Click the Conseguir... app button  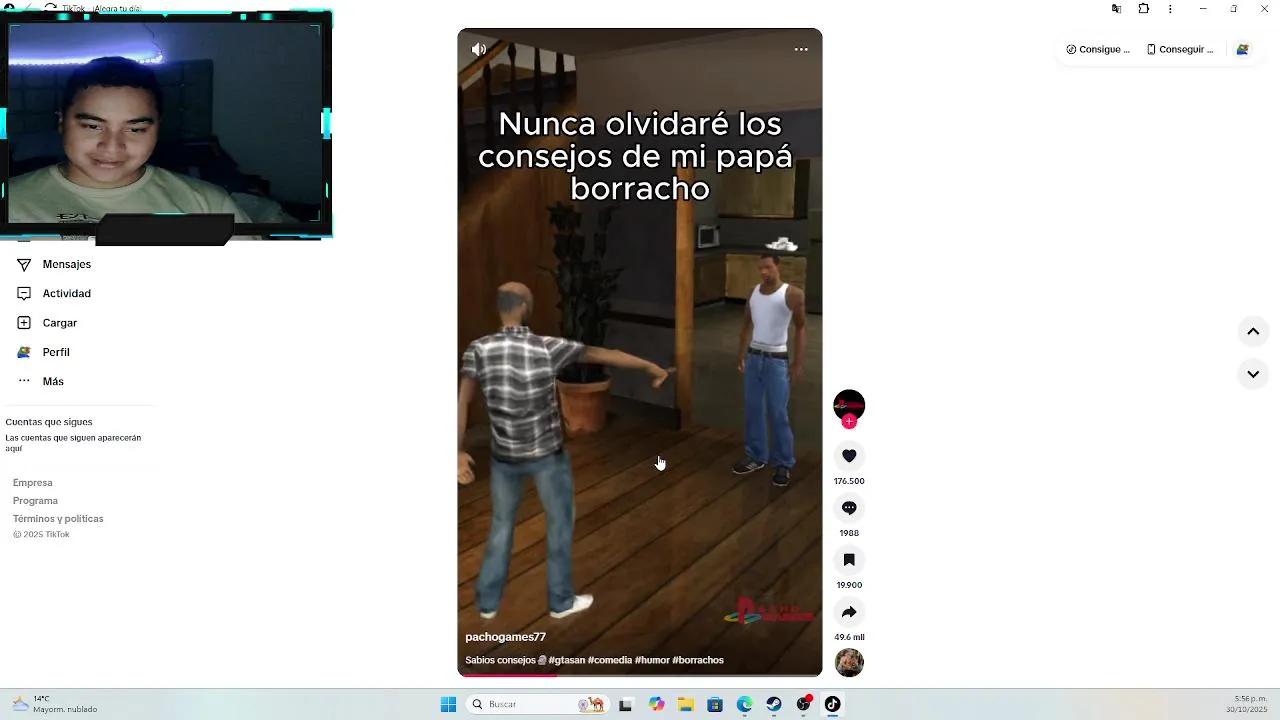tap(1180, 49)
